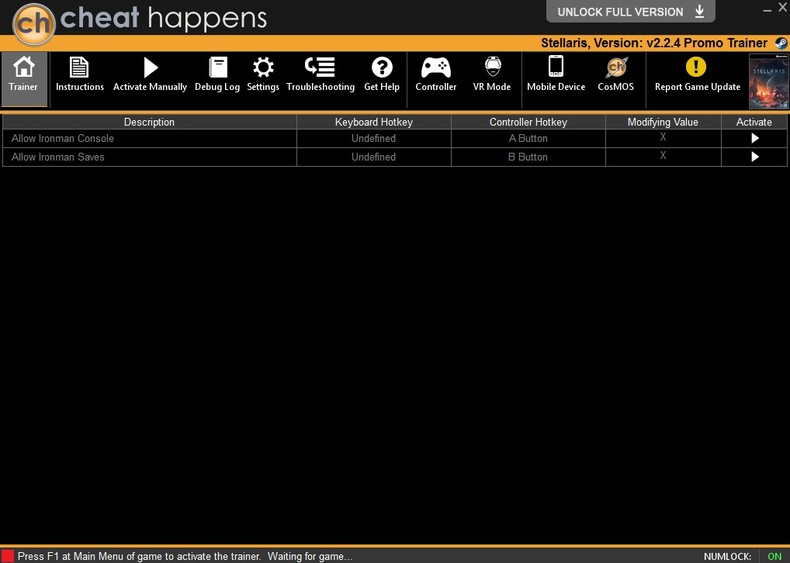The width and height of the screenshot is (790, 563).
Task: Minimize the trainer window
Action: coord(767,11)
